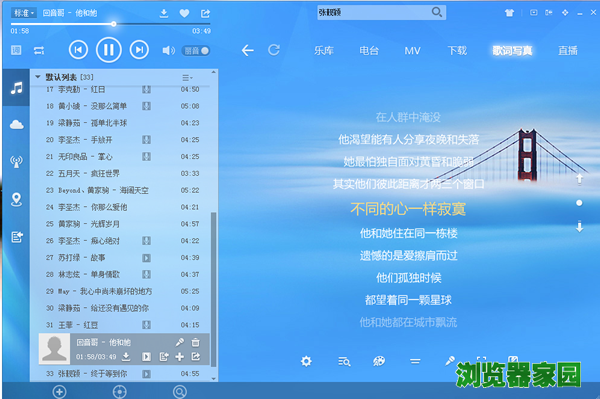Pause the current song
This screenshot has height=399, width=600.
(x=109, y=50)
